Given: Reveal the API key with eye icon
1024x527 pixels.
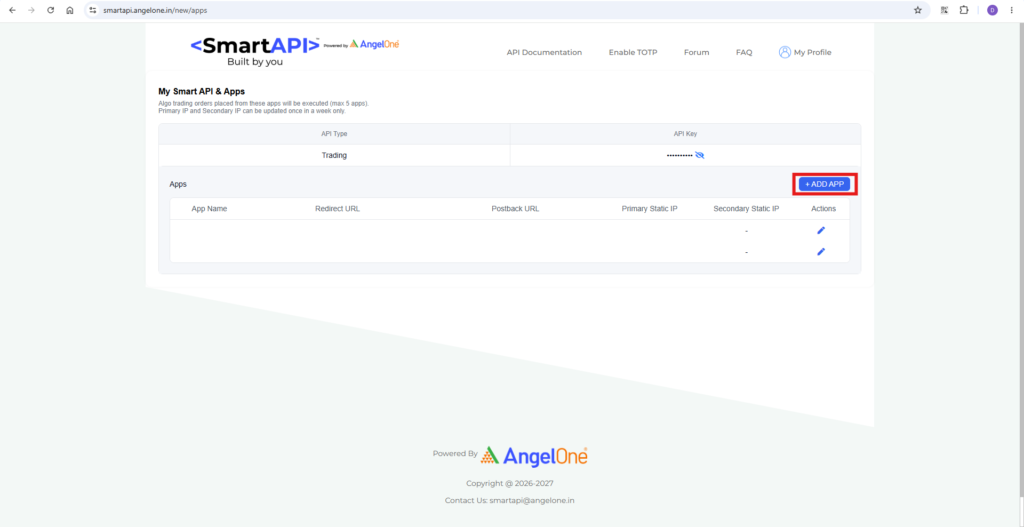Looking at the screenshot, I should point(700,155).
